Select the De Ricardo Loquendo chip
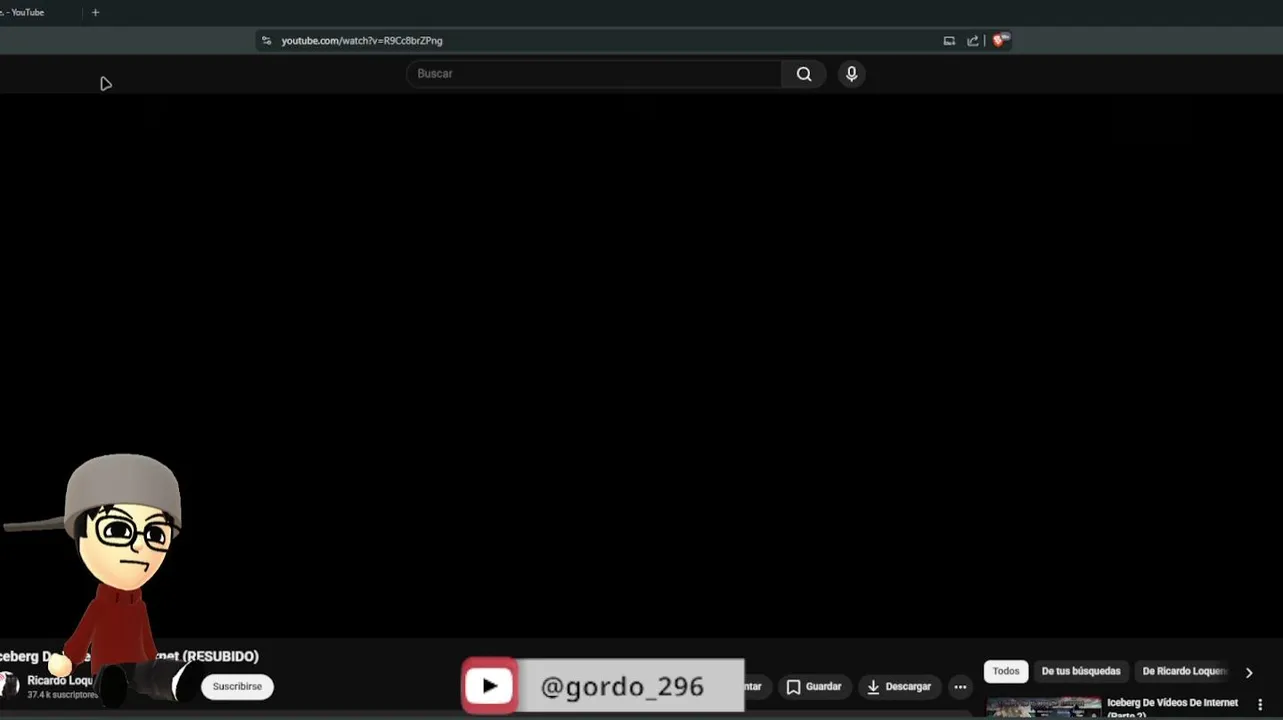This screenshot has width=1283, height=720. point(1185,671)
